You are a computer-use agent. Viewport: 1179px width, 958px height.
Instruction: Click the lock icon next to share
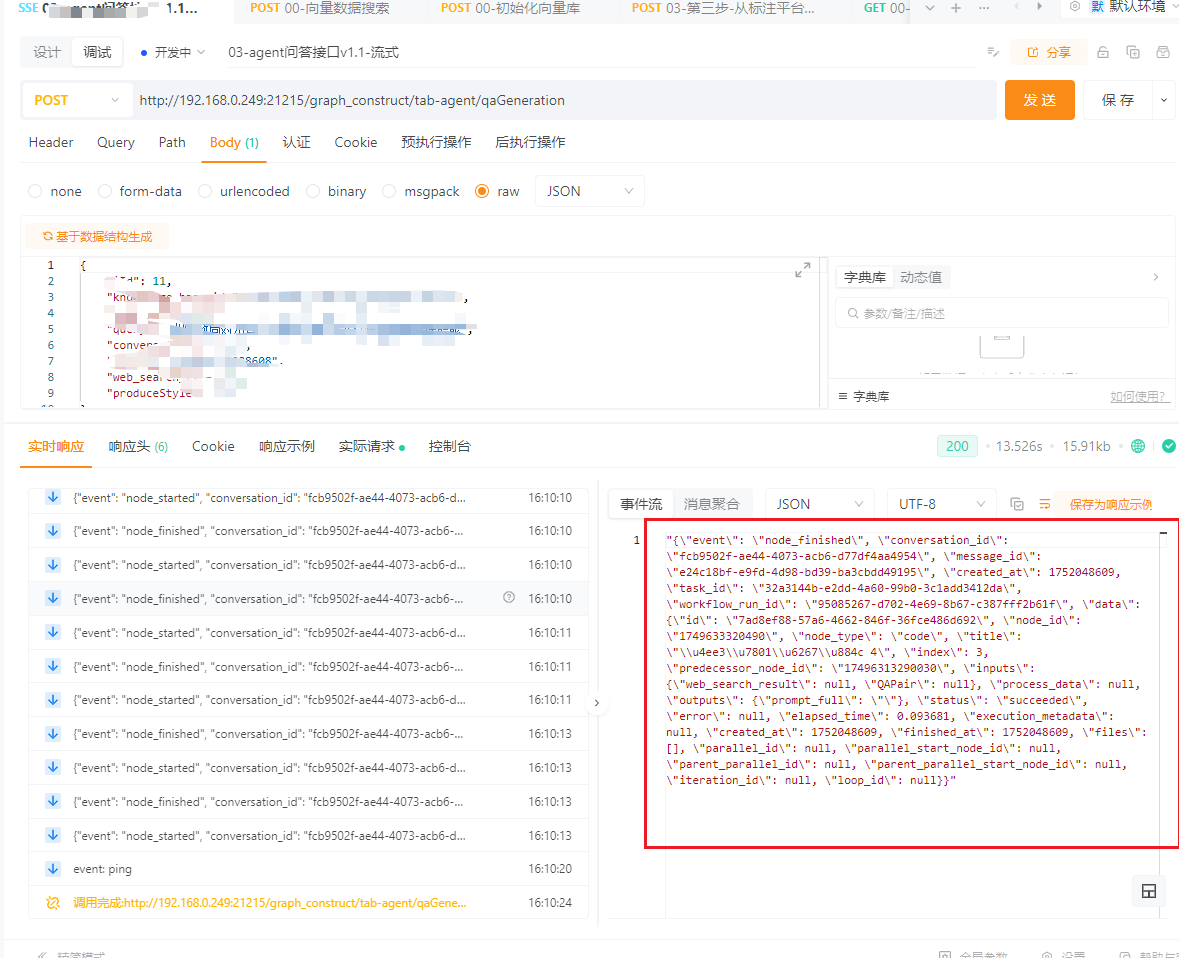[1102, 52]
